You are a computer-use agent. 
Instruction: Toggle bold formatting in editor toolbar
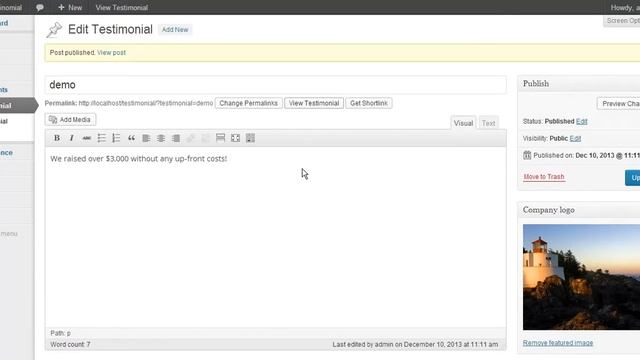coord(57,138)
